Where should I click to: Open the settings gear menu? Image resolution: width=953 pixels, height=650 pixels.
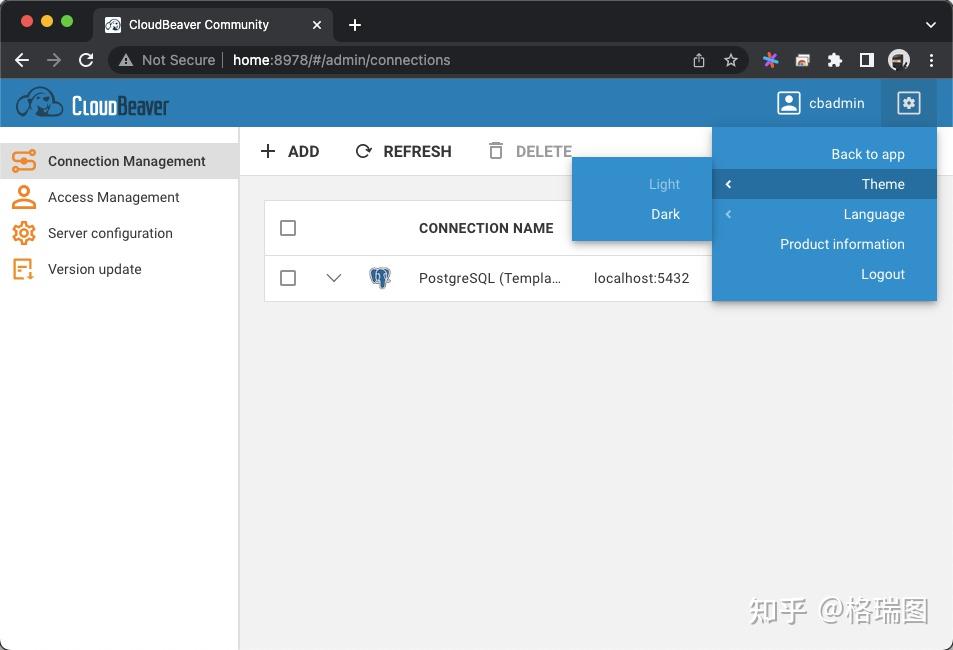click(x=907, y=102)
